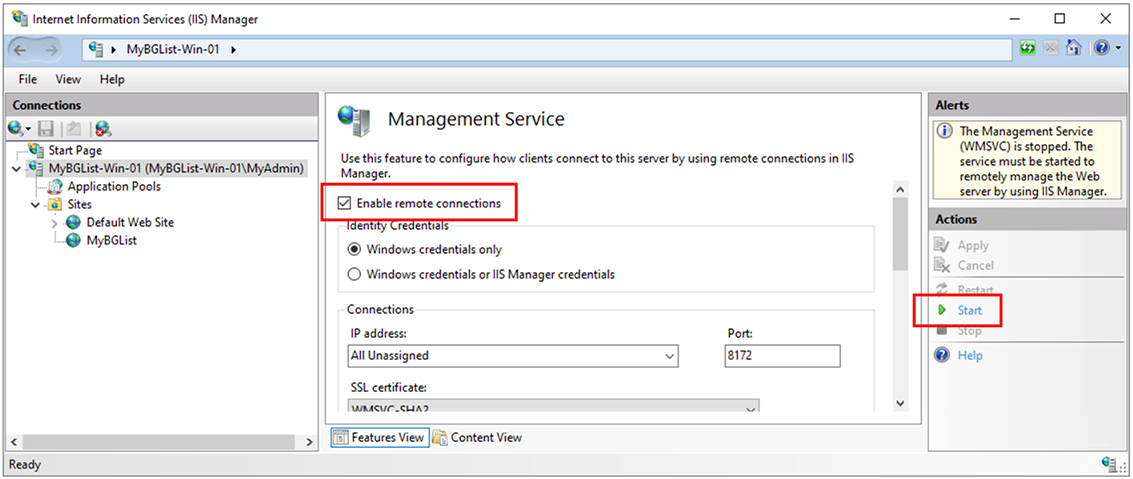Open the Help question mark icon top right

click(1101, 48)
